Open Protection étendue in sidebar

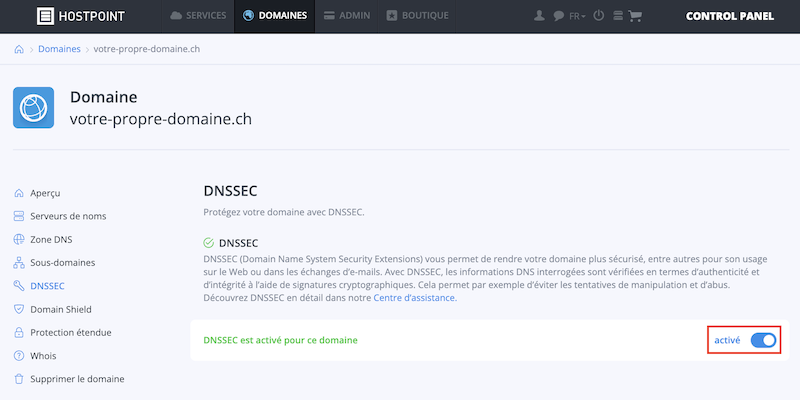70,333
